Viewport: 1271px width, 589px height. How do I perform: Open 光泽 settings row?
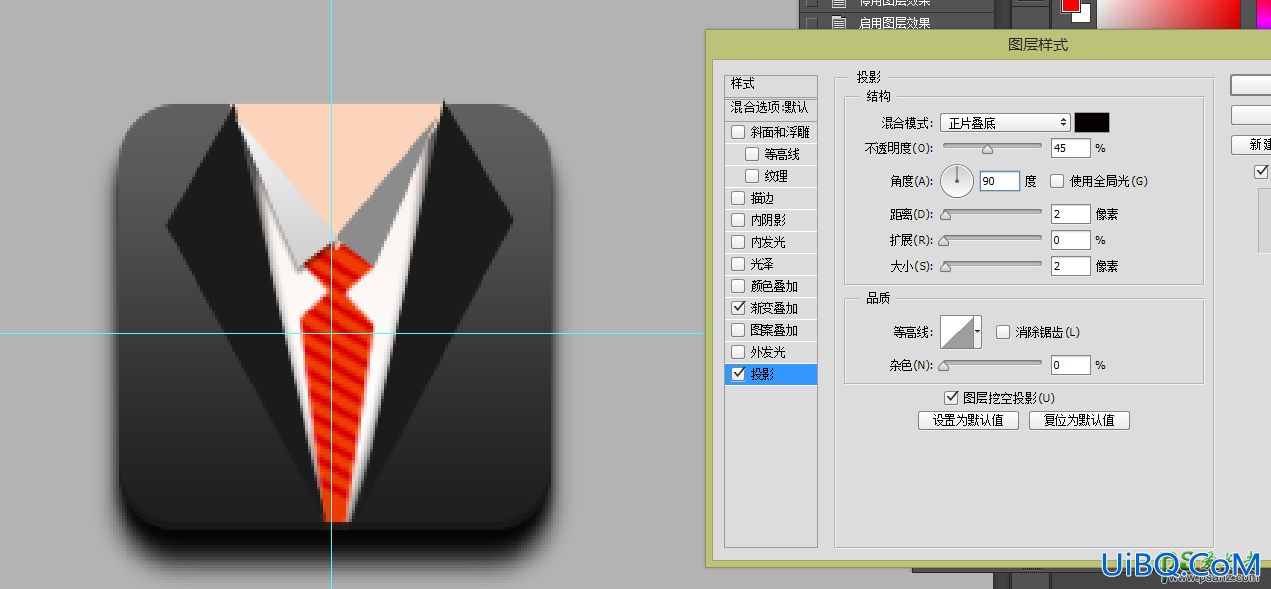(771, 264)
